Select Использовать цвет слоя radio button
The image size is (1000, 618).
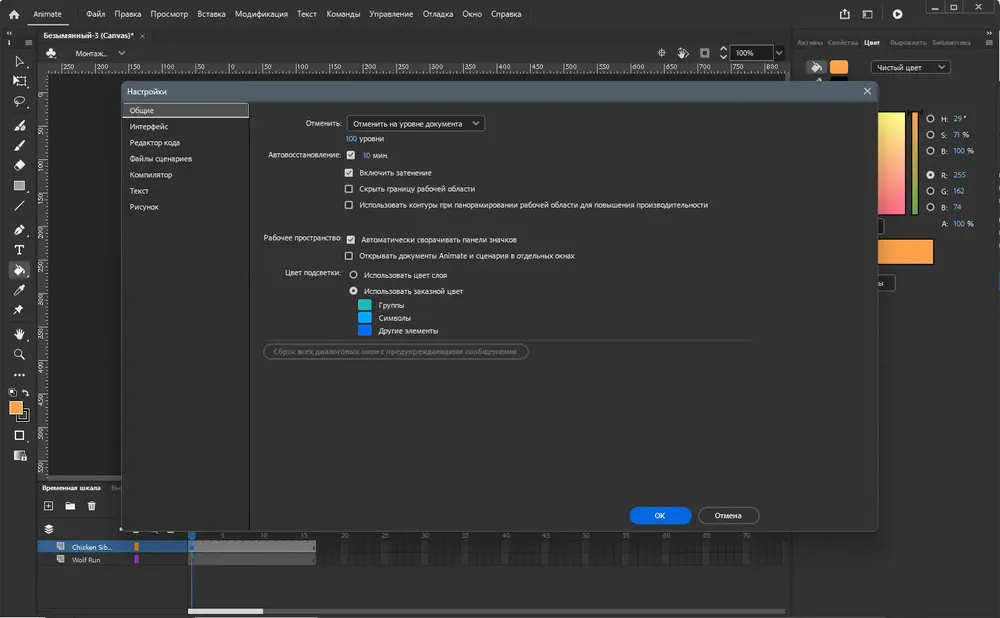click(x=353, y=275)
